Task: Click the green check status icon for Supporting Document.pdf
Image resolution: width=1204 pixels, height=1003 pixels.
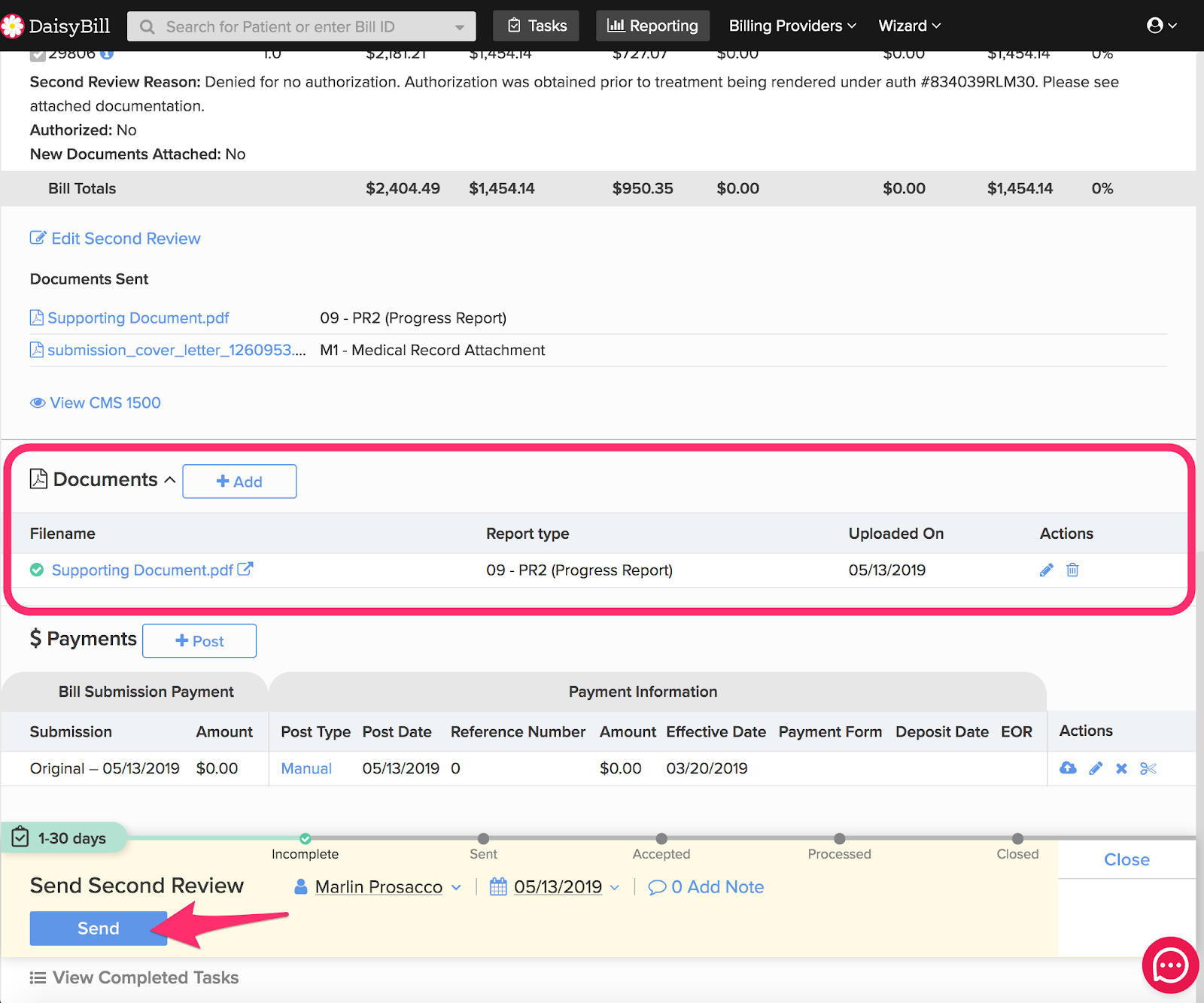Action: click(37, 570)
